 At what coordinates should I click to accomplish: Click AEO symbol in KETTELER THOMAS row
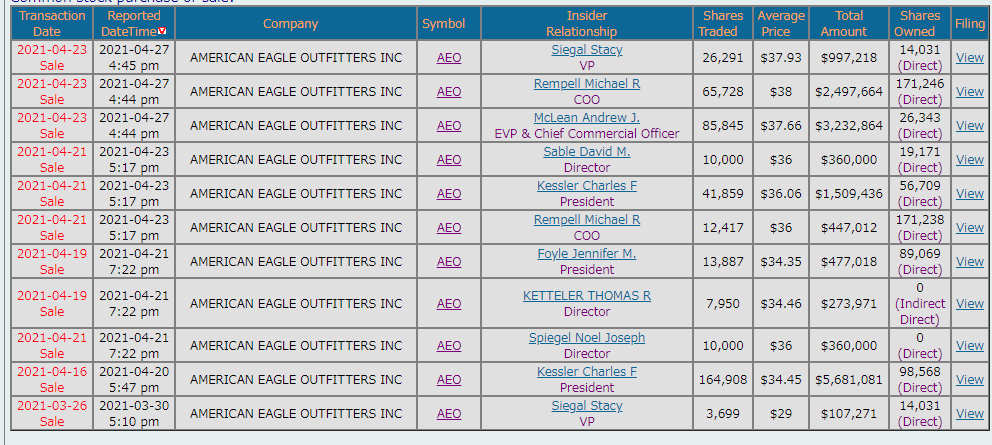pos(449,303)
